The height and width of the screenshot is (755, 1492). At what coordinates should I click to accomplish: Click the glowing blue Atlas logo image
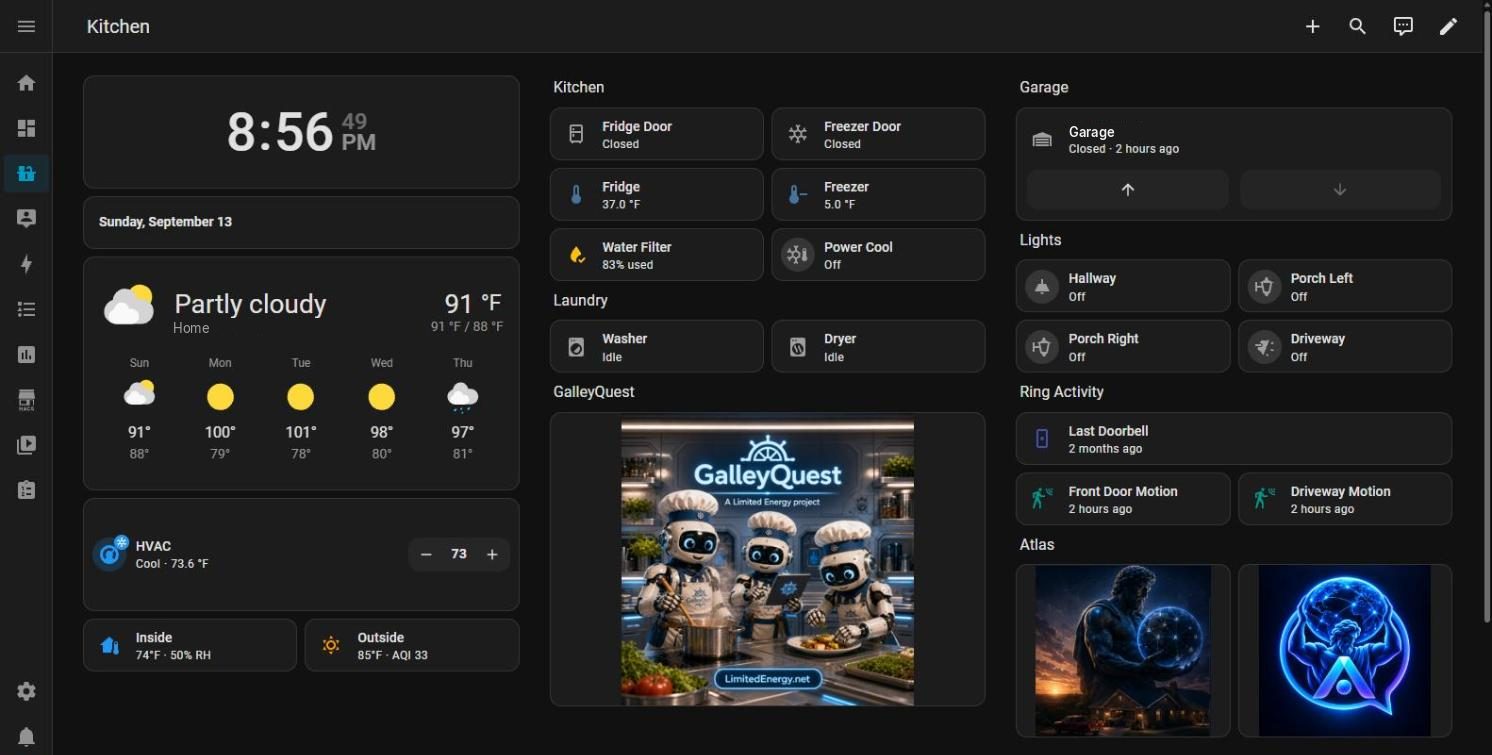[1345, 651]
